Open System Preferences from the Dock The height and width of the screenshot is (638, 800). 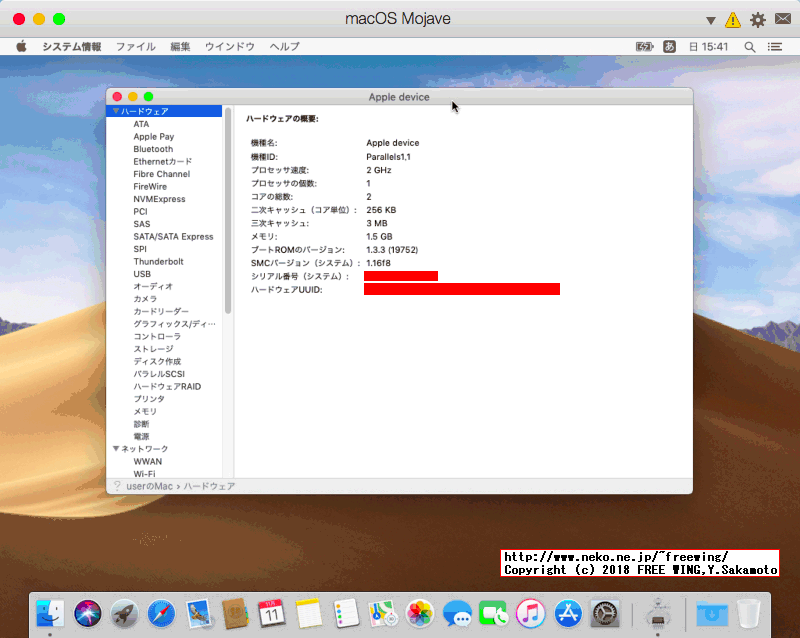(604, 613)
